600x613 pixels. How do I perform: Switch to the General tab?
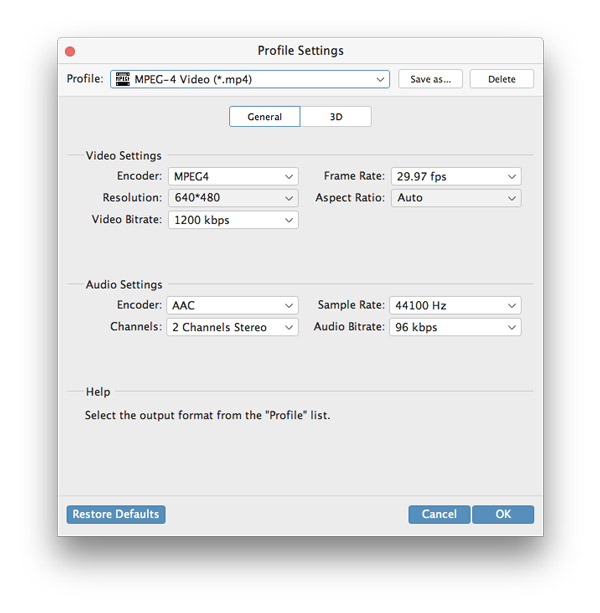pos(265,117)
